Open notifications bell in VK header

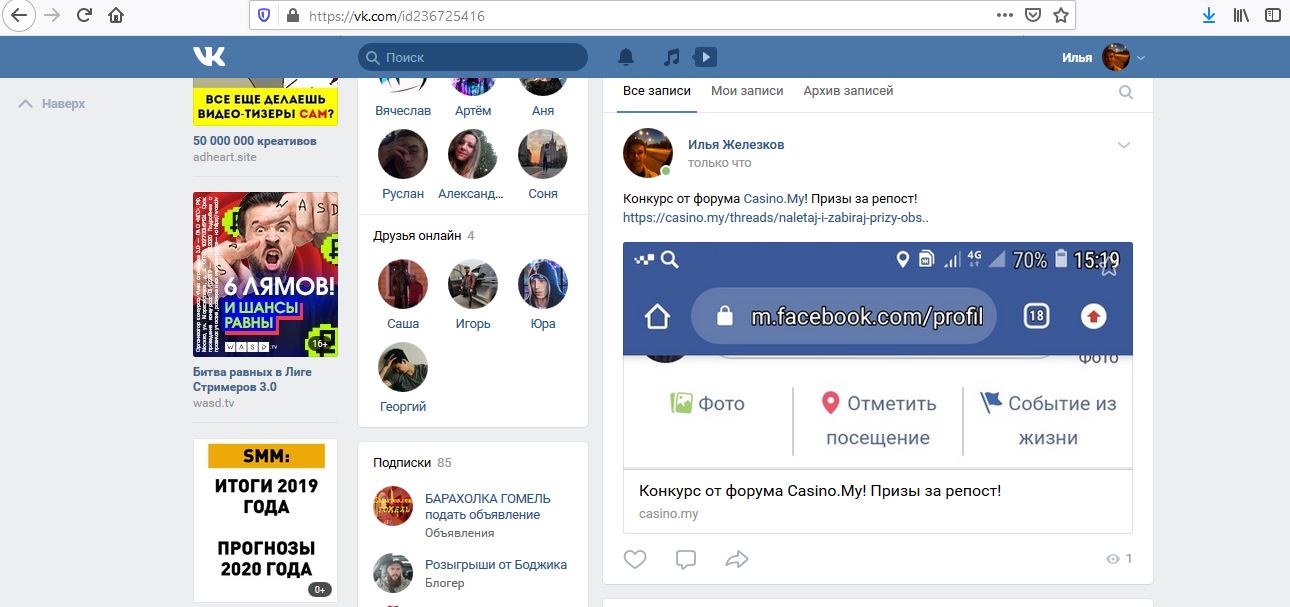click(x=626, y=57)
